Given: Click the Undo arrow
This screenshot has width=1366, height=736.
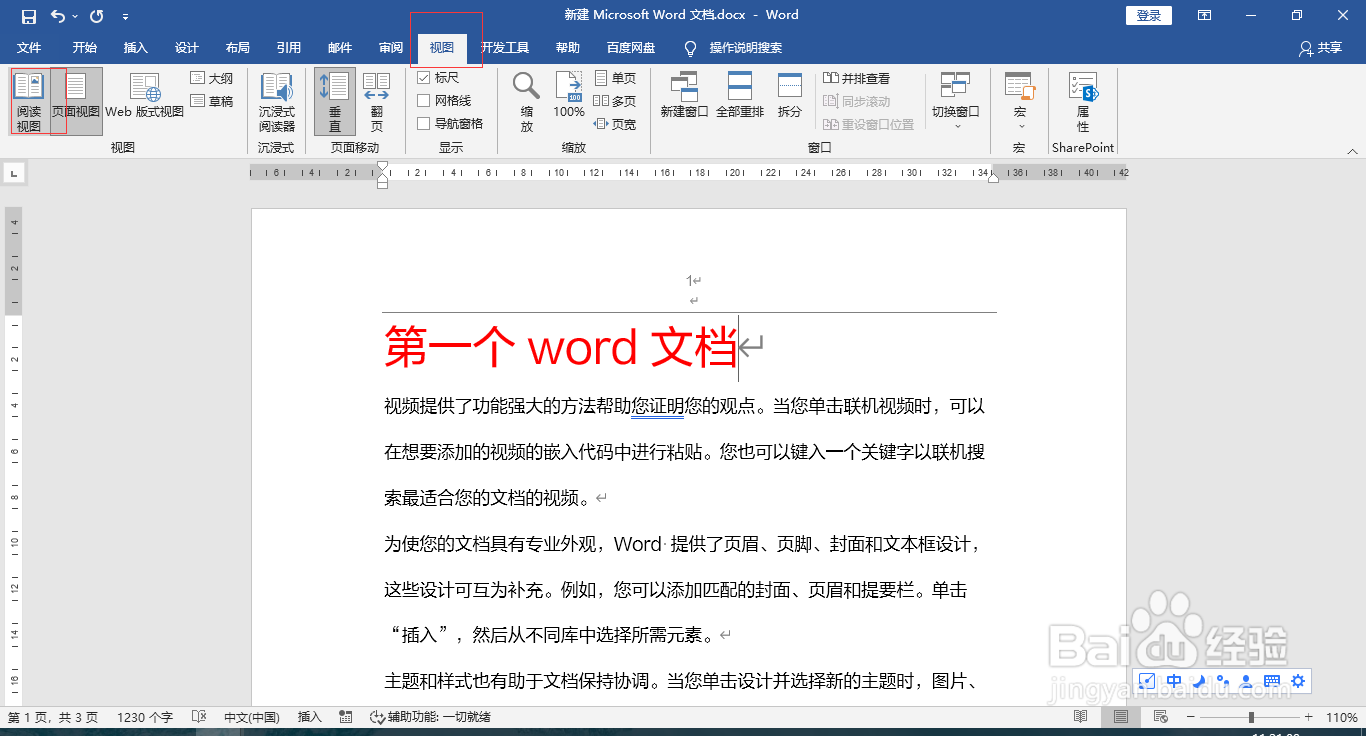Looking at the screenshot, I should (58, 16).
